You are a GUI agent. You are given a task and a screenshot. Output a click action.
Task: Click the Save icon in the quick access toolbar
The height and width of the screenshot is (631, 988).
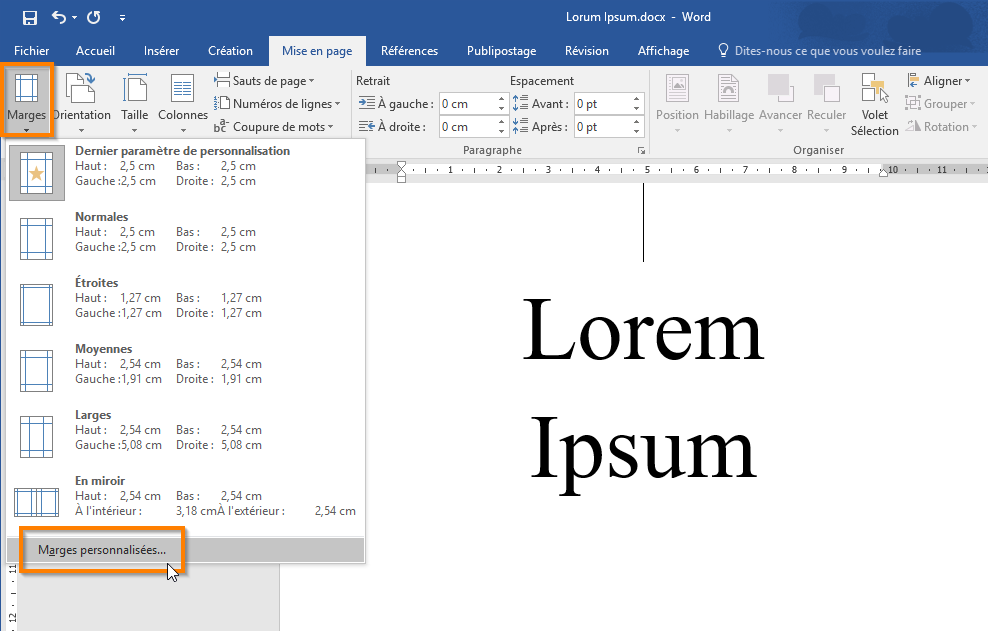point(30,18)
